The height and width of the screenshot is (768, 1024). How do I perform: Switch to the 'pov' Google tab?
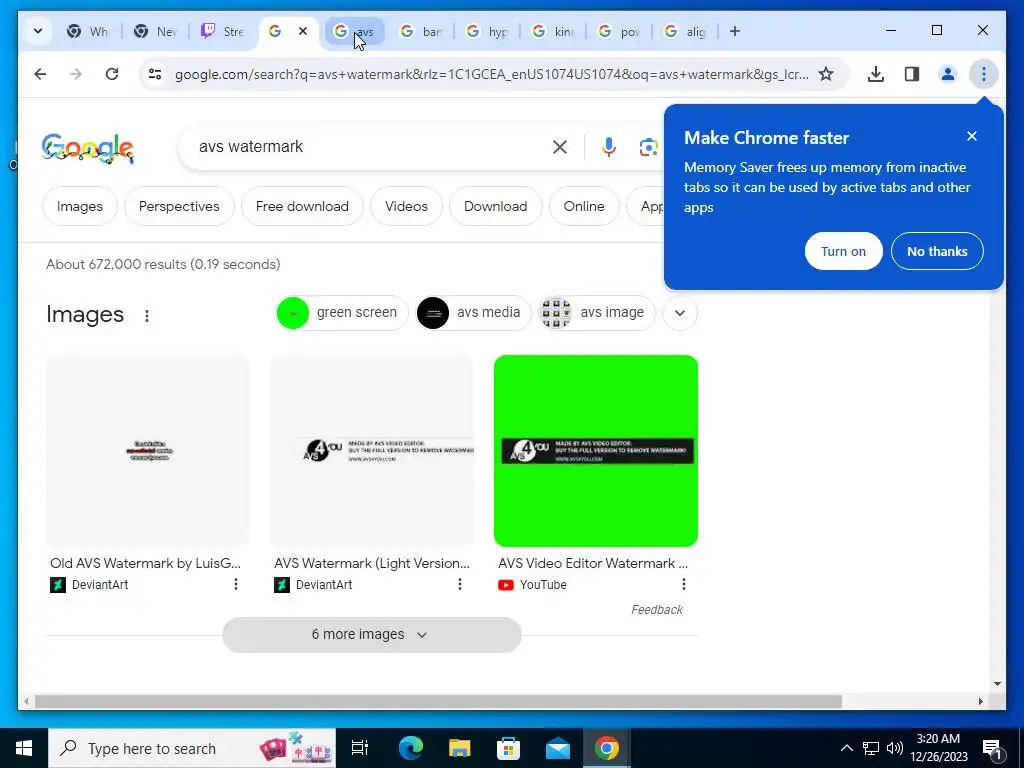coord(618,31)
